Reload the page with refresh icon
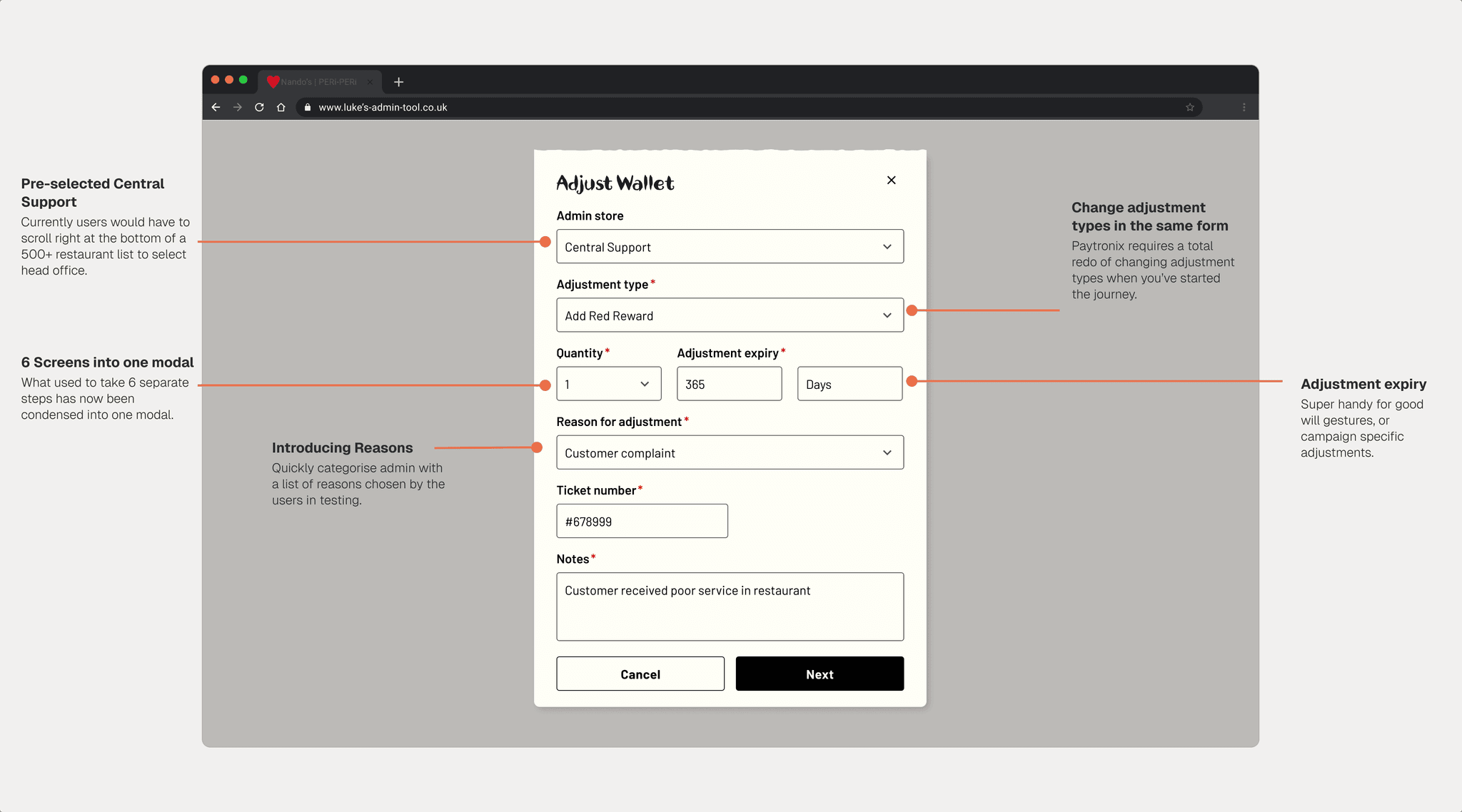This screenshot has width=1462, height=812. [259, 107]
